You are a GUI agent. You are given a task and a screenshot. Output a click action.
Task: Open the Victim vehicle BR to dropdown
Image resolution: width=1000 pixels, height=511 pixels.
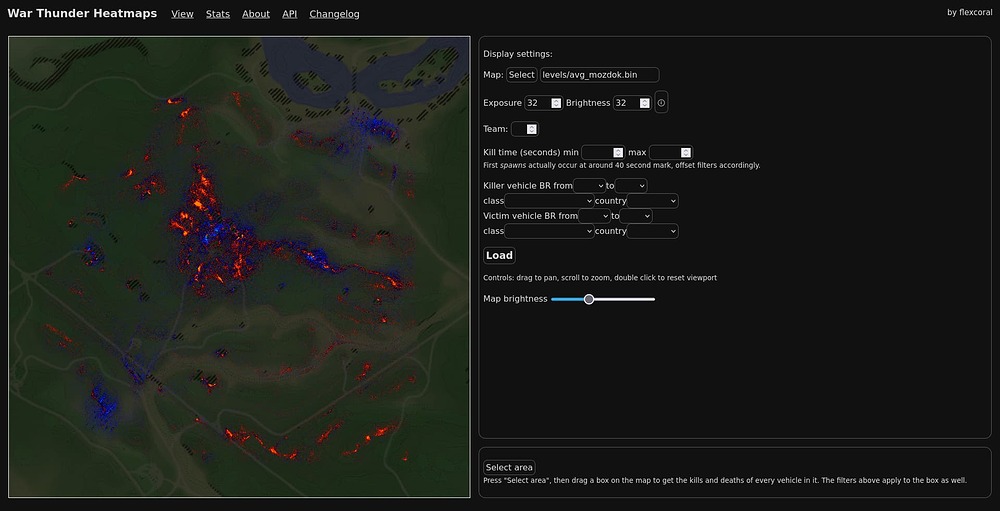(x=636, y=216)
